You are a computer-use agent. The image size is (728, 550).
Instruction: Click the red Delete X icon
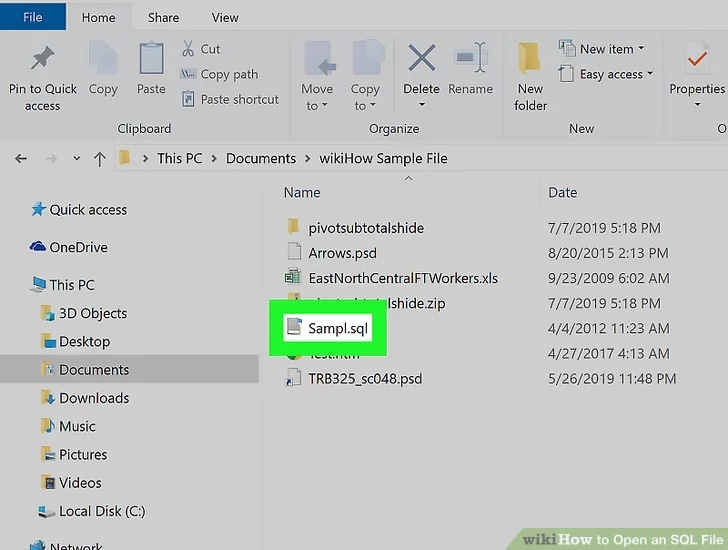(421, 58)
